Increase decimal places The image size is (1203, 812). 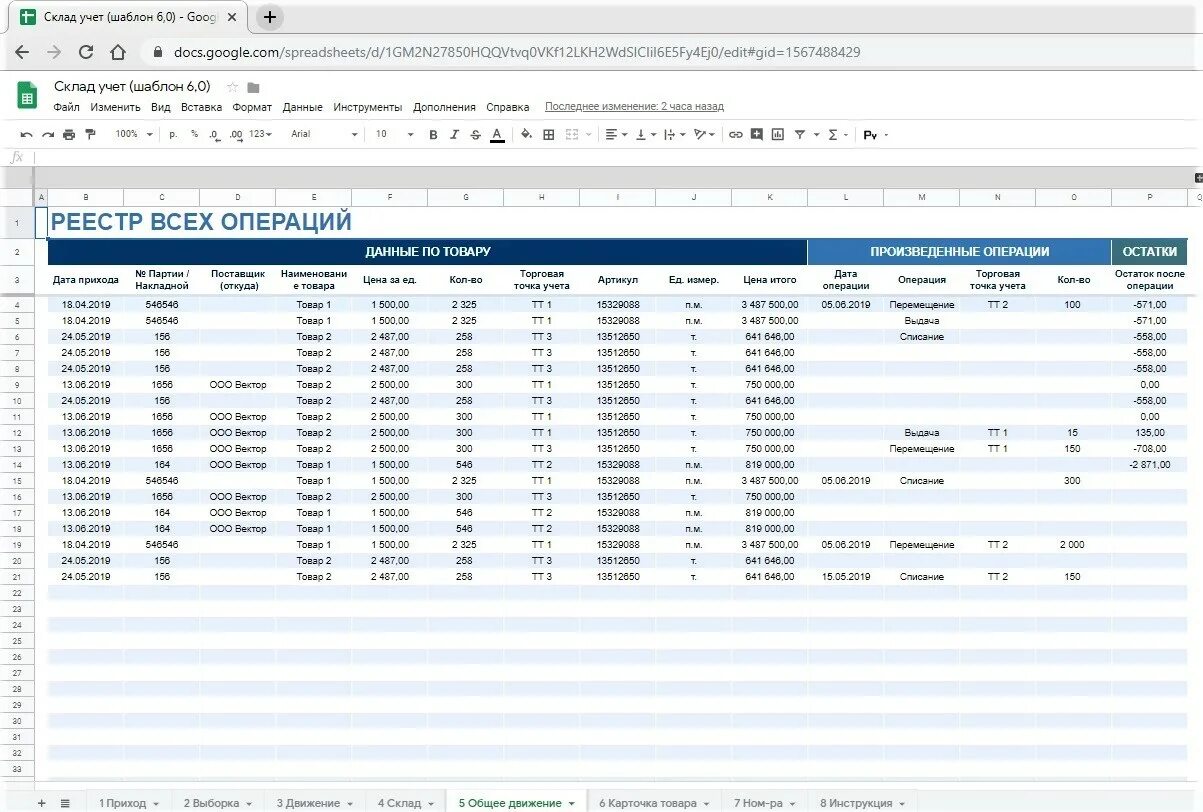236,134
